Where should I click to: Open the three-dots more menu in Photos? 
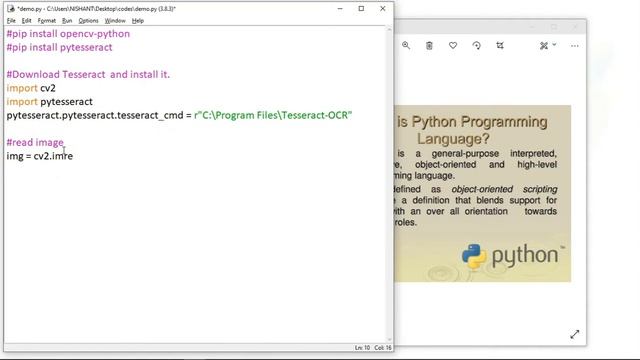575,46
